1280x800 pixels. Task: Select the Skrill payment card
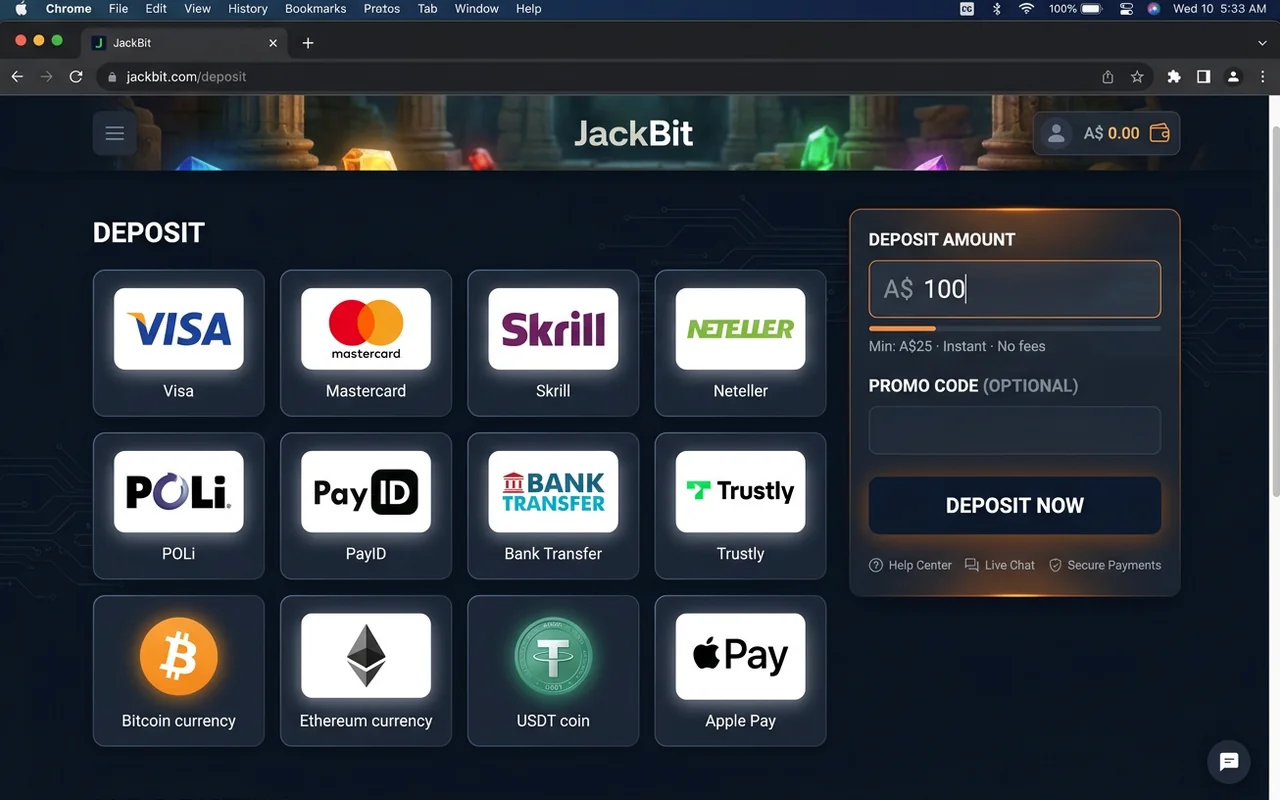coord(553,343)
